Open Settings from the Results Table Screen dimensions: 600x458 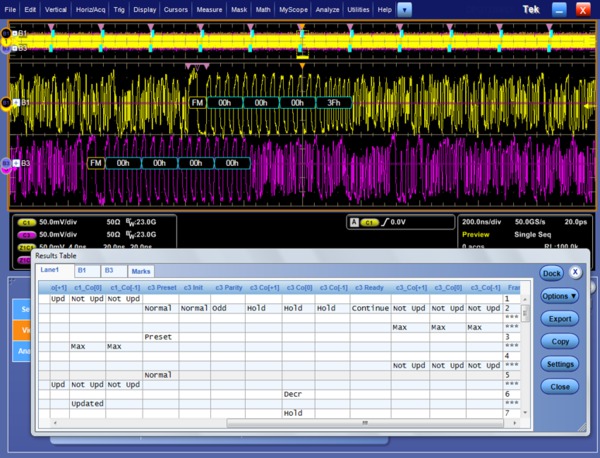560,364
